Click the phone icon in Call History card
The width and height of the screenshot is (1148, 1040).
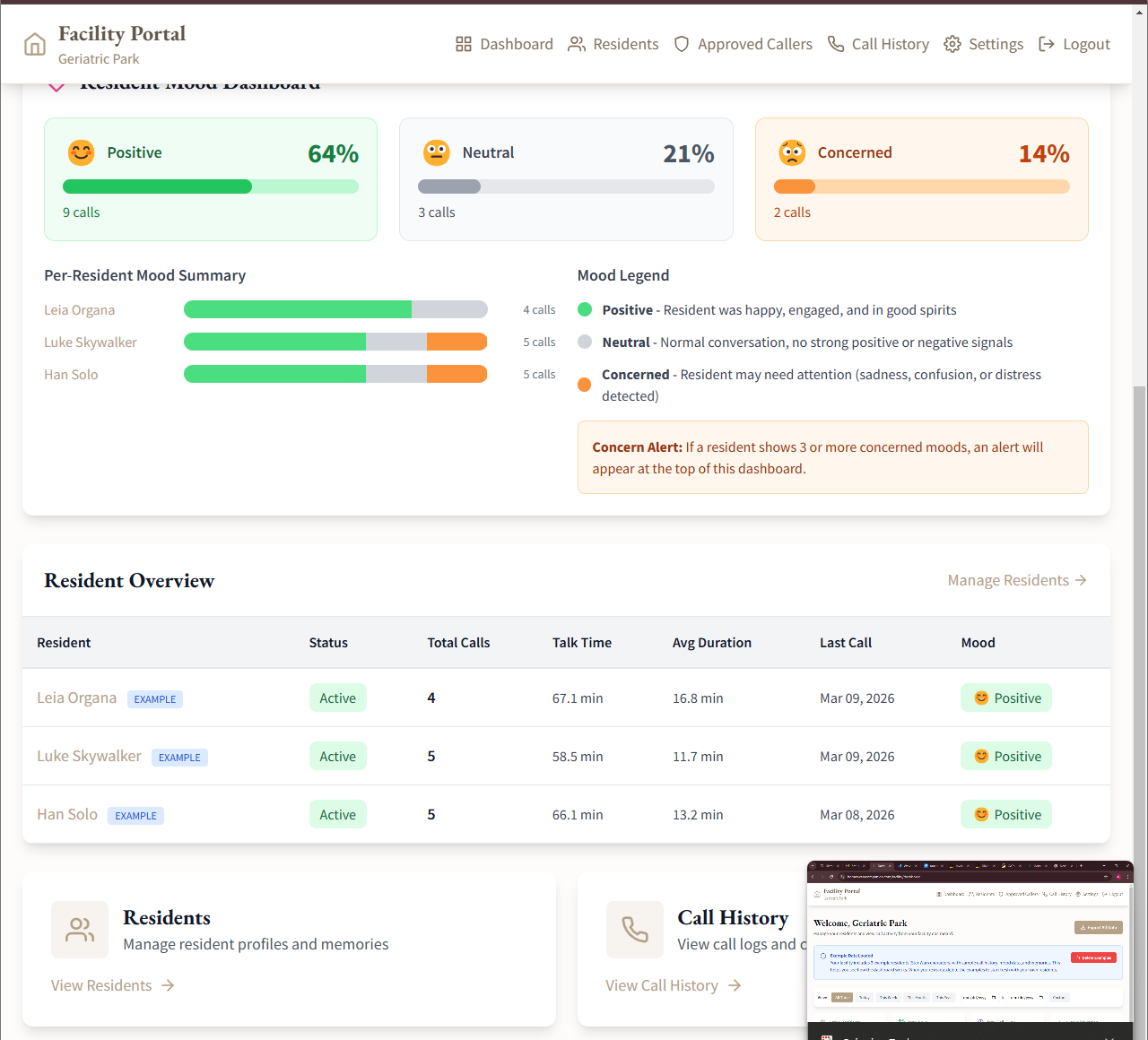635,930
